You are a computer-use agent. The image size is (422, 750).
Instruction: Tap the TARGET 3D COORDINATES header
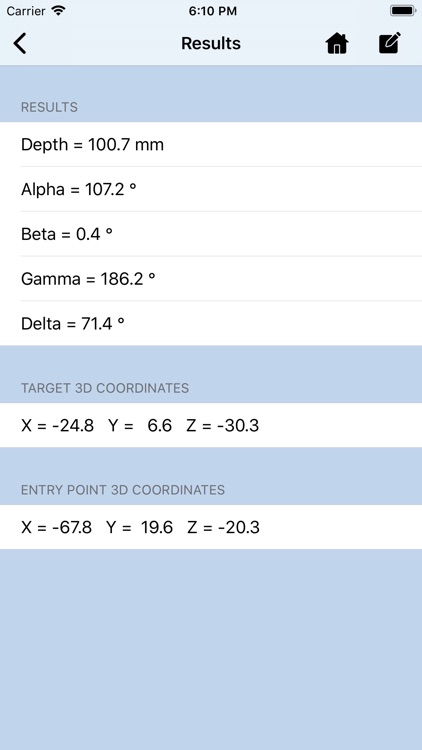[x=105, y=388]
